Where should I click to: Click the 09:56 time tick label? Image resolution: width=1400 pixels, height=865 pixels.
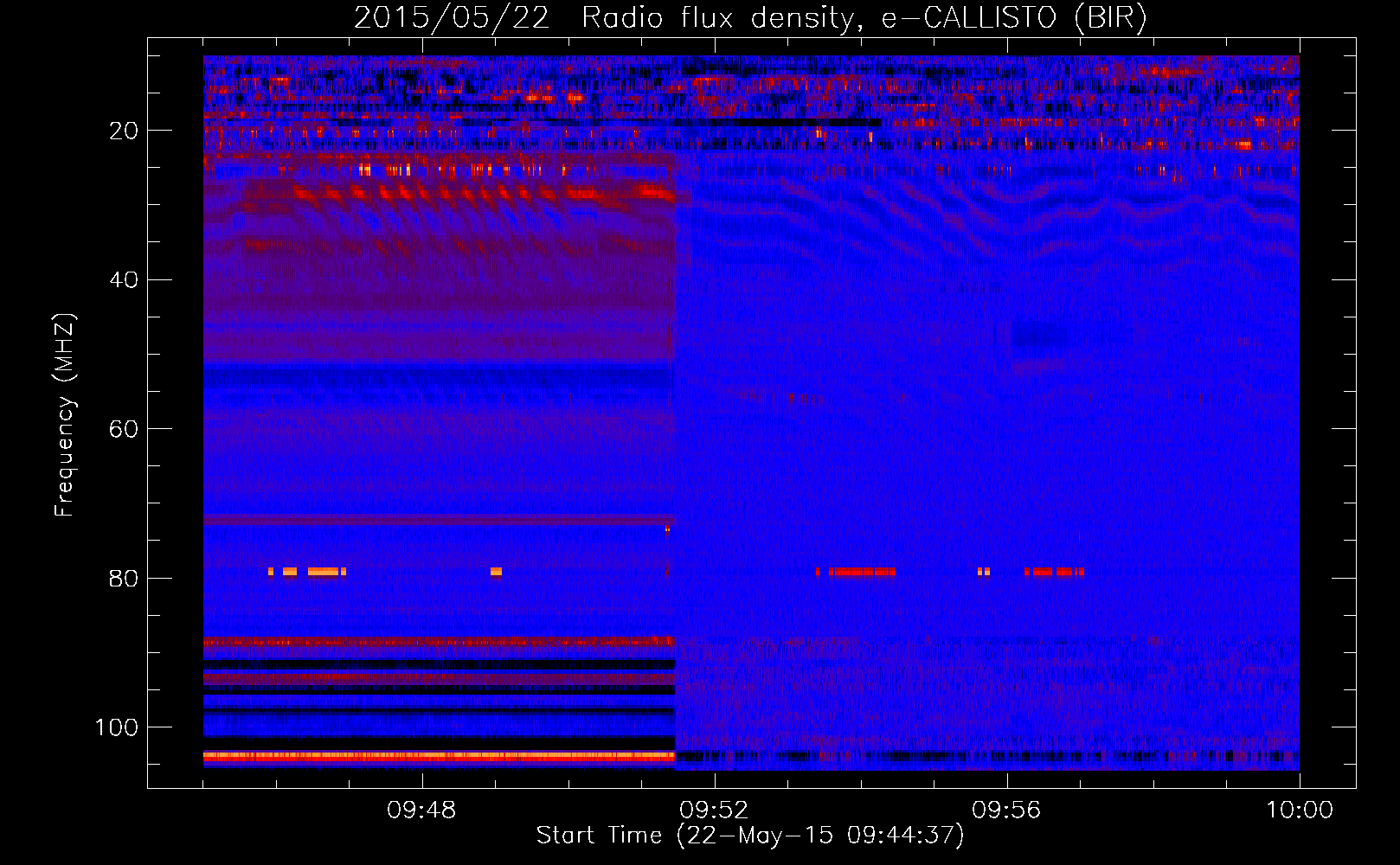(x=1006, y=811)
